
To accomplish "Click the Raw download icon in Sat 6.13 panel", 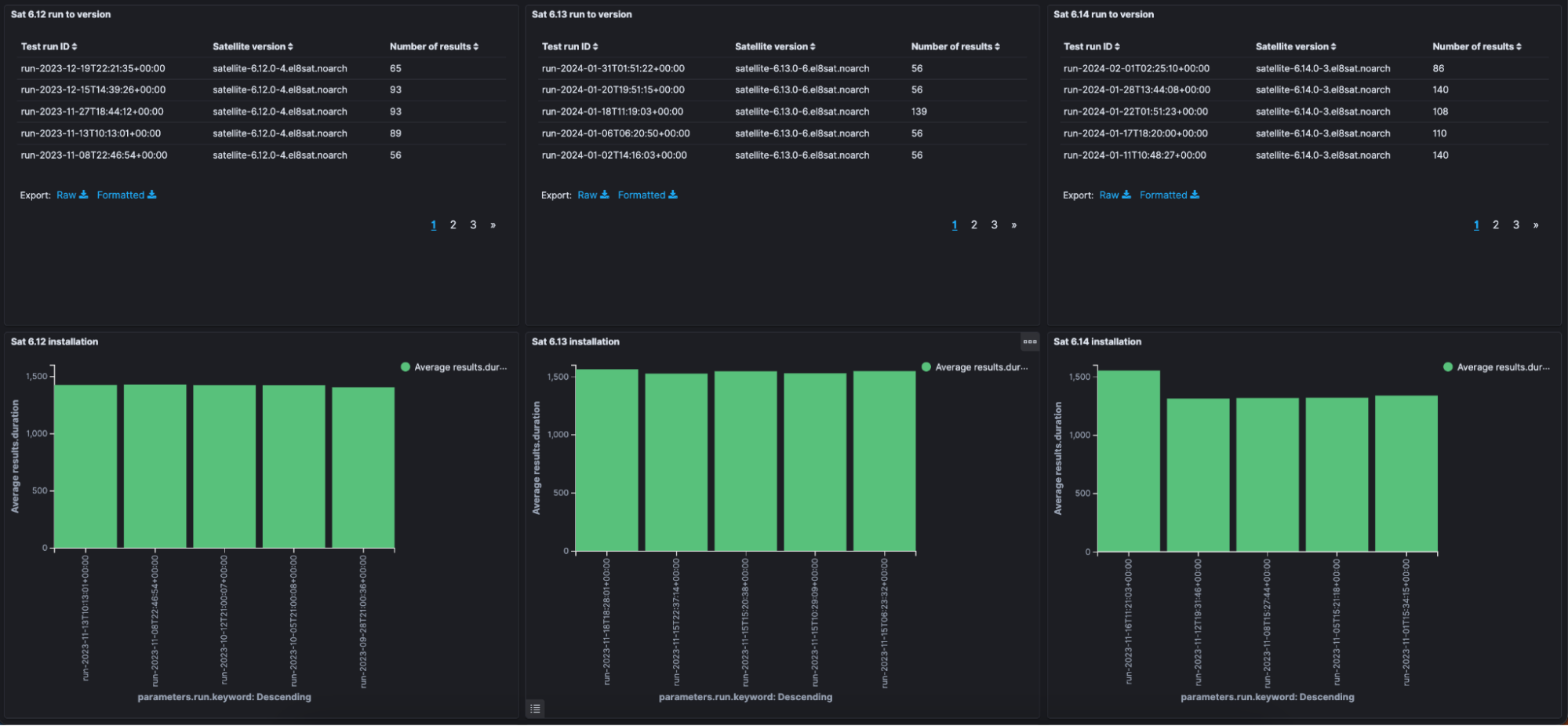I will coord(605,195).
